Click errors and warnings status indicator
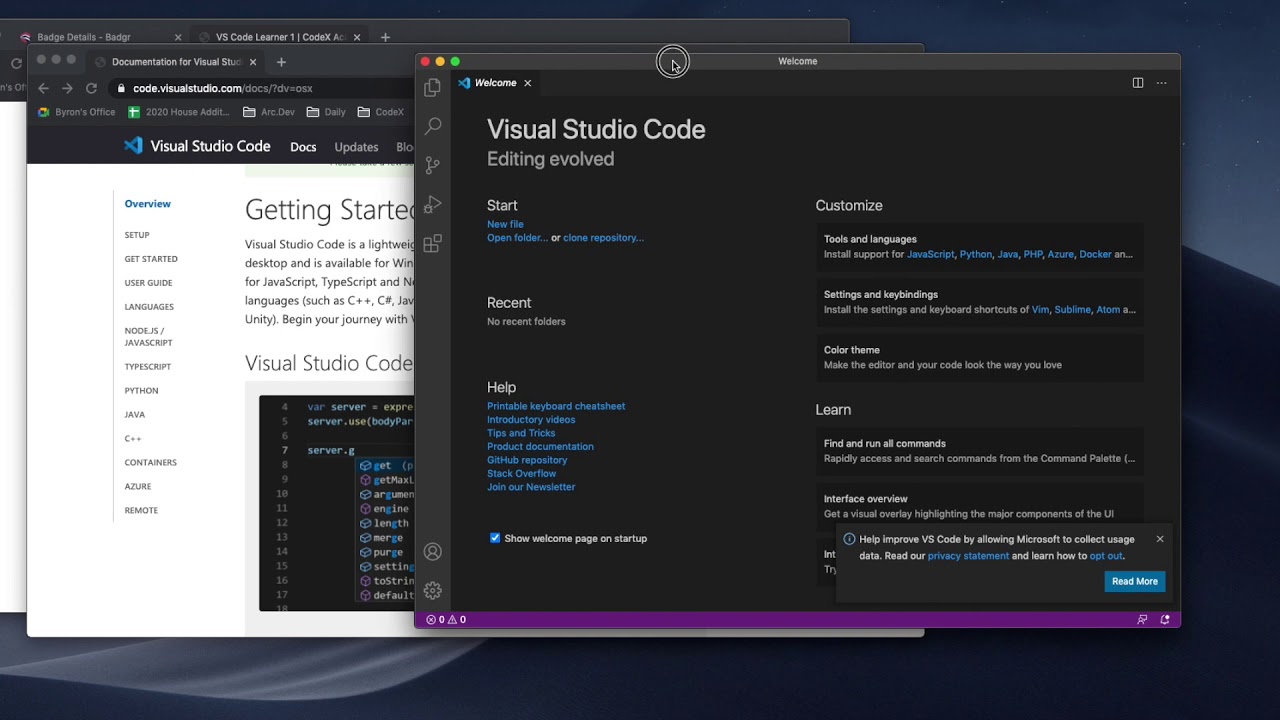 click(x=446, y=620)
